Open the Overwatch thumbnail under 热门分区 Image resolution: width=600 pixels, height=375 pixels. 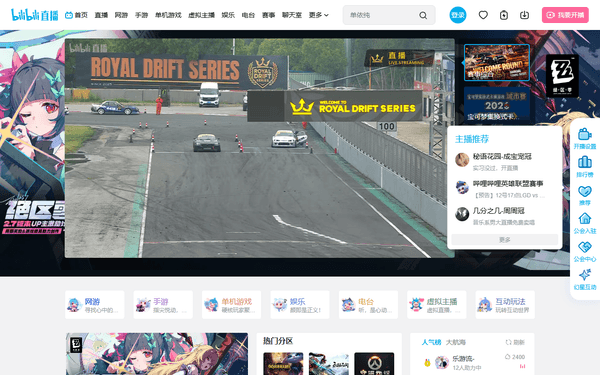click(x=374, y=364)
